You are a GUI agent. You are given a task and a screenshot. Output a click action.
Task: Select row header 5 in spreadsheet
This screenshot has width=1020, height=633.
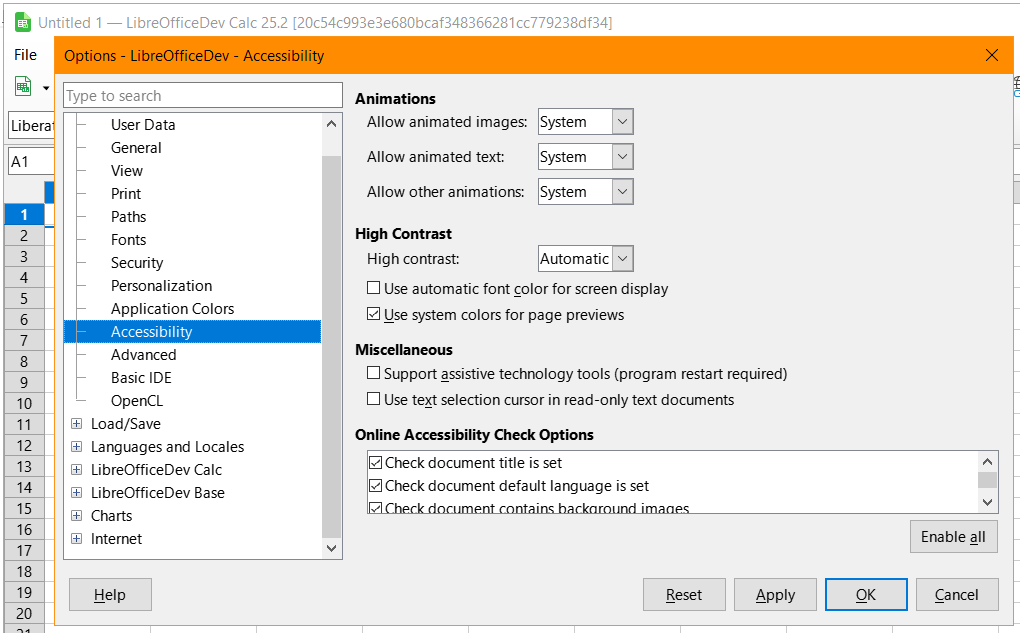tap(24, 299)
